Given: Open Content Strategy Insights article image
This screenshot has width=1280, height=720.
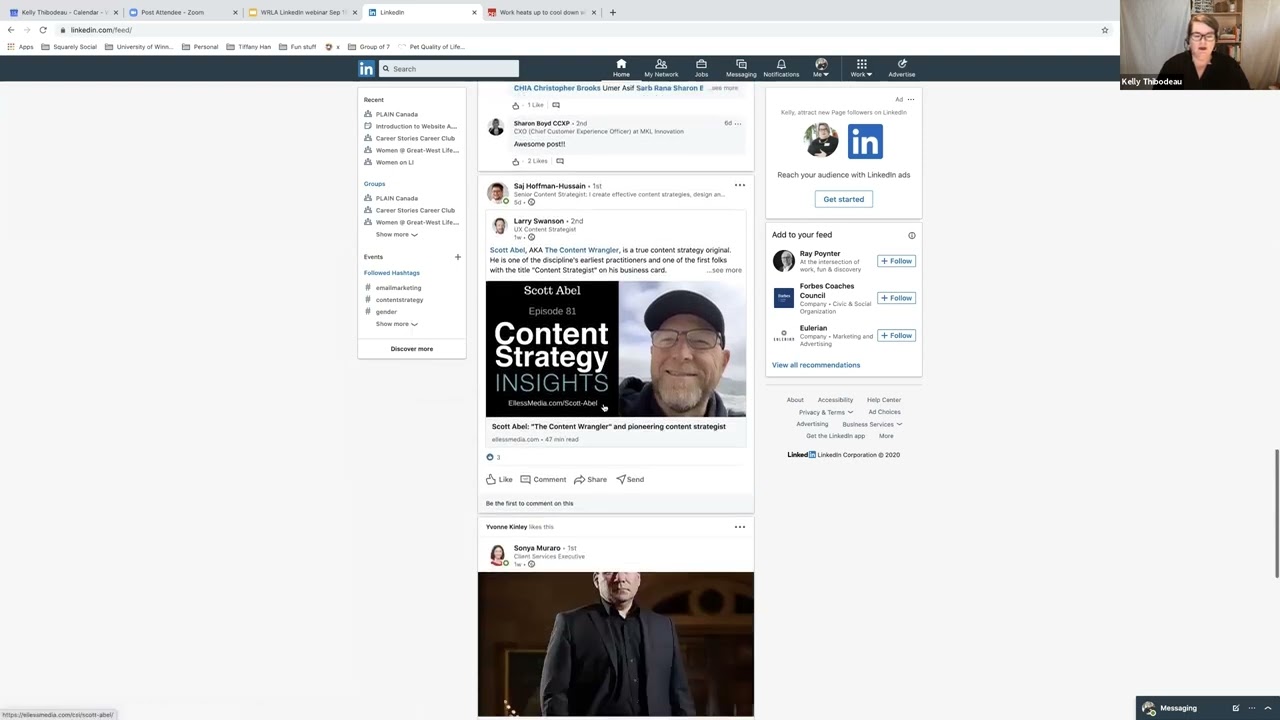Looking at the screenshot, I should pyautogui.click(x=616, y=348).
